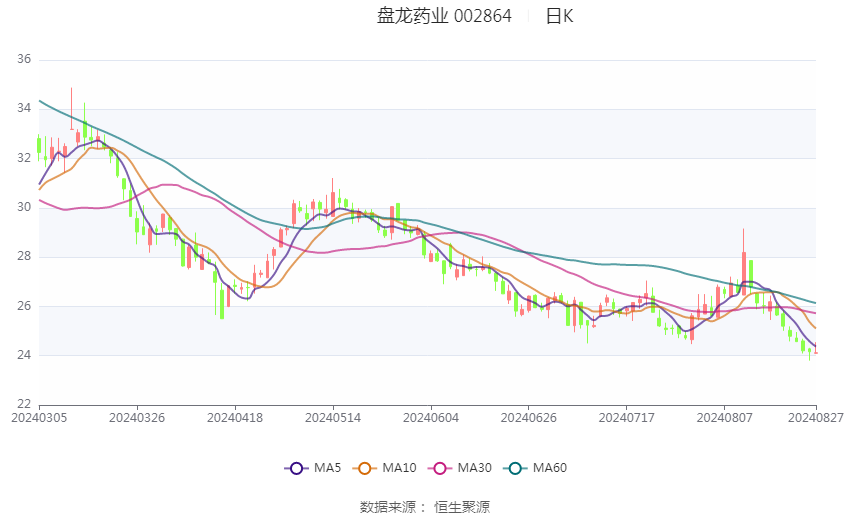Click x-axis date label 20240418
The image size is (850, 517).
point(235,418)
